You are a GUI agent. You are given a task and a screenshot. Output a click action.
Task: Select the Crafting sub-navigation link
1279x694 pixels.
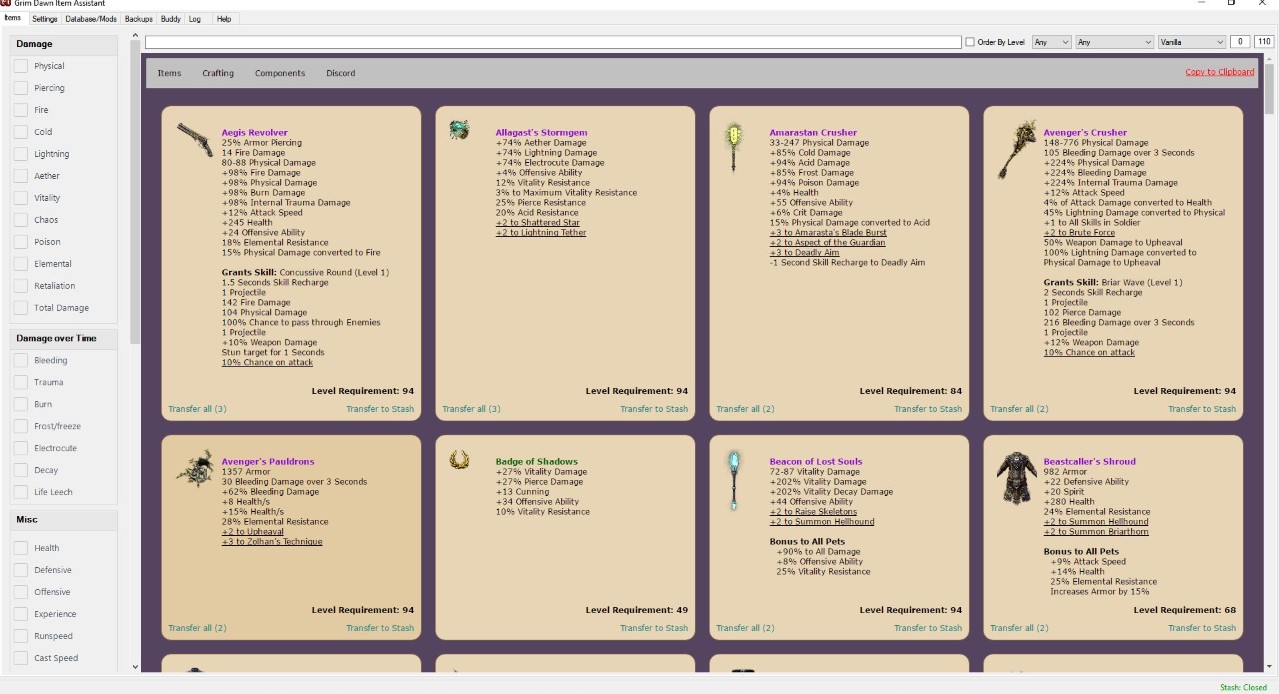point(218,73)
